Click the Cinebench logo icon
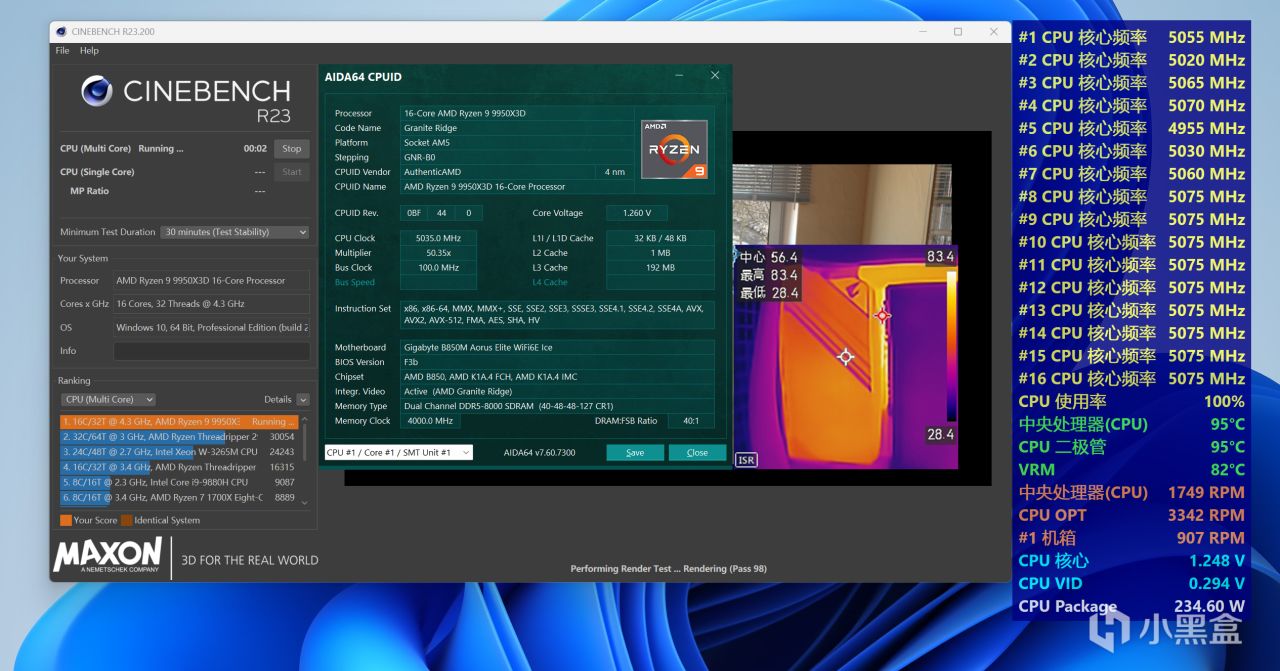The image size is (1280, 671). tap(97, 91)
